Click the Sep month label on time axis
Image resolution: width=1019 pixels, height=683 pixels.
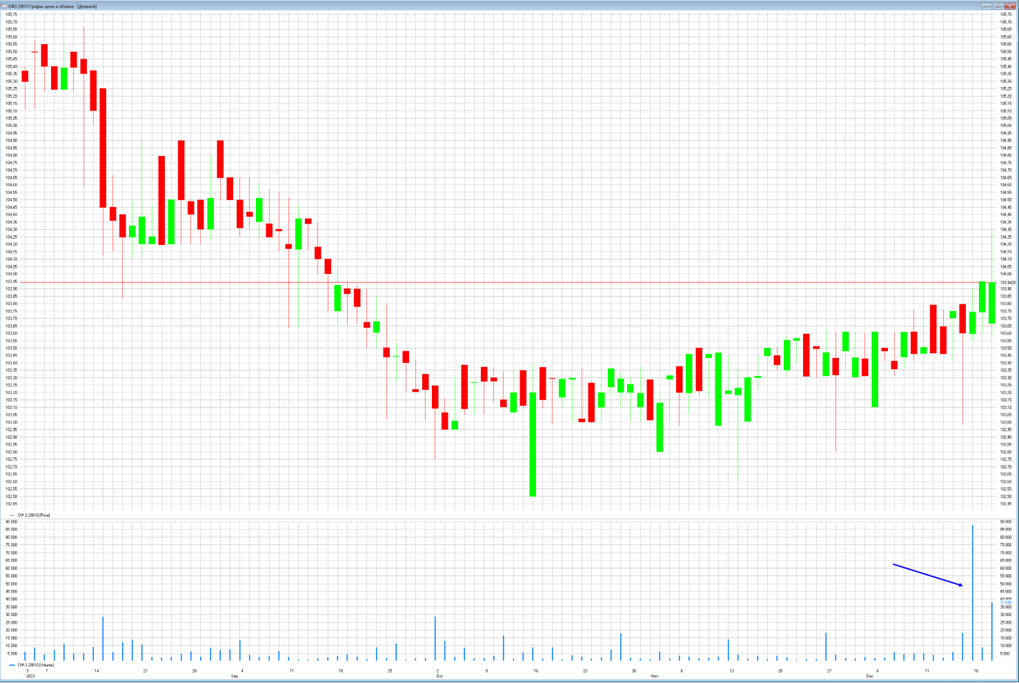[x=235, y=676]
